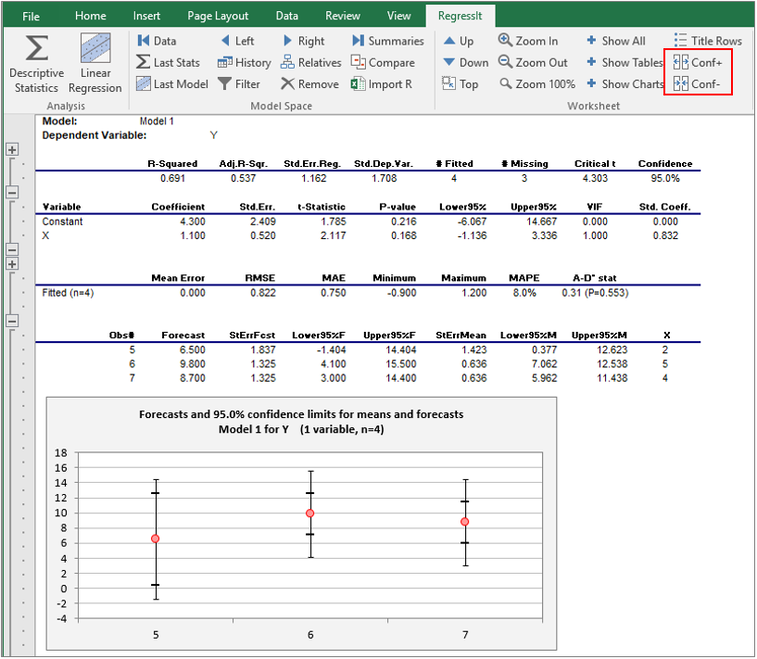Toggle Show Tables on worksheet

625,62
